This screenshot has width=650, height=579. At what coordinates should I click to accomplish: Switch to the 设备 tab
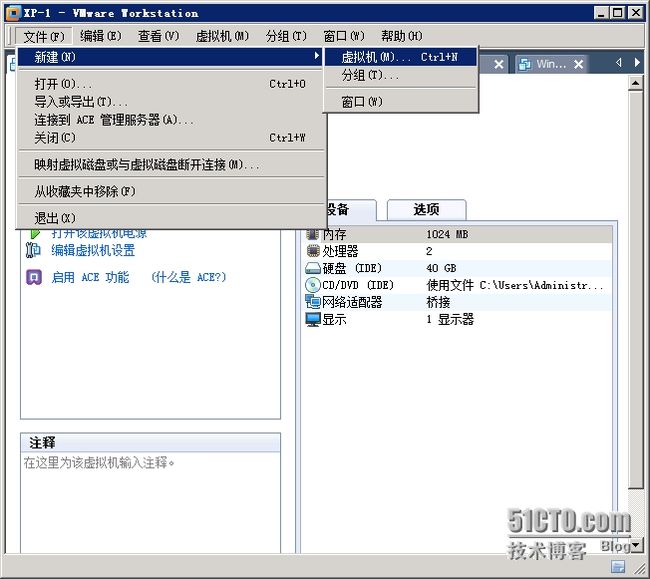[x=351, y=210]
